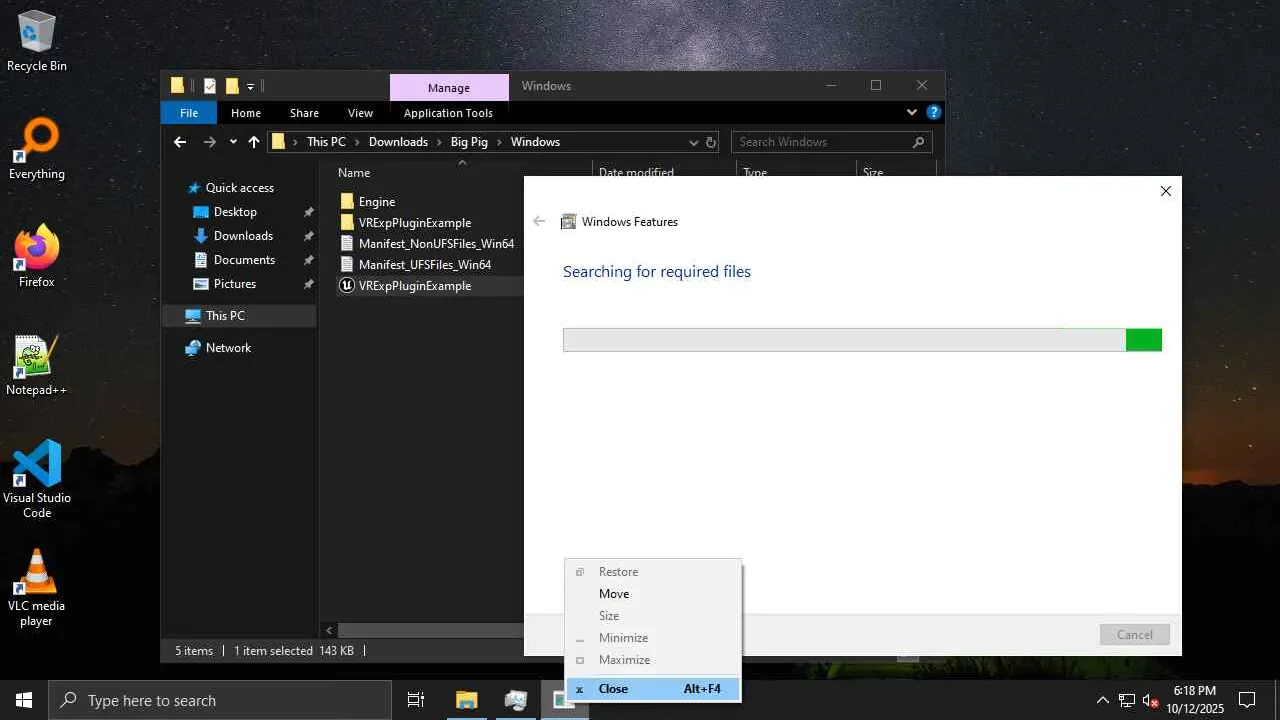This screenshot has width=1280, height=720.
Task: Go back using Explorer's Back arrow
Action: coord(180,142)
